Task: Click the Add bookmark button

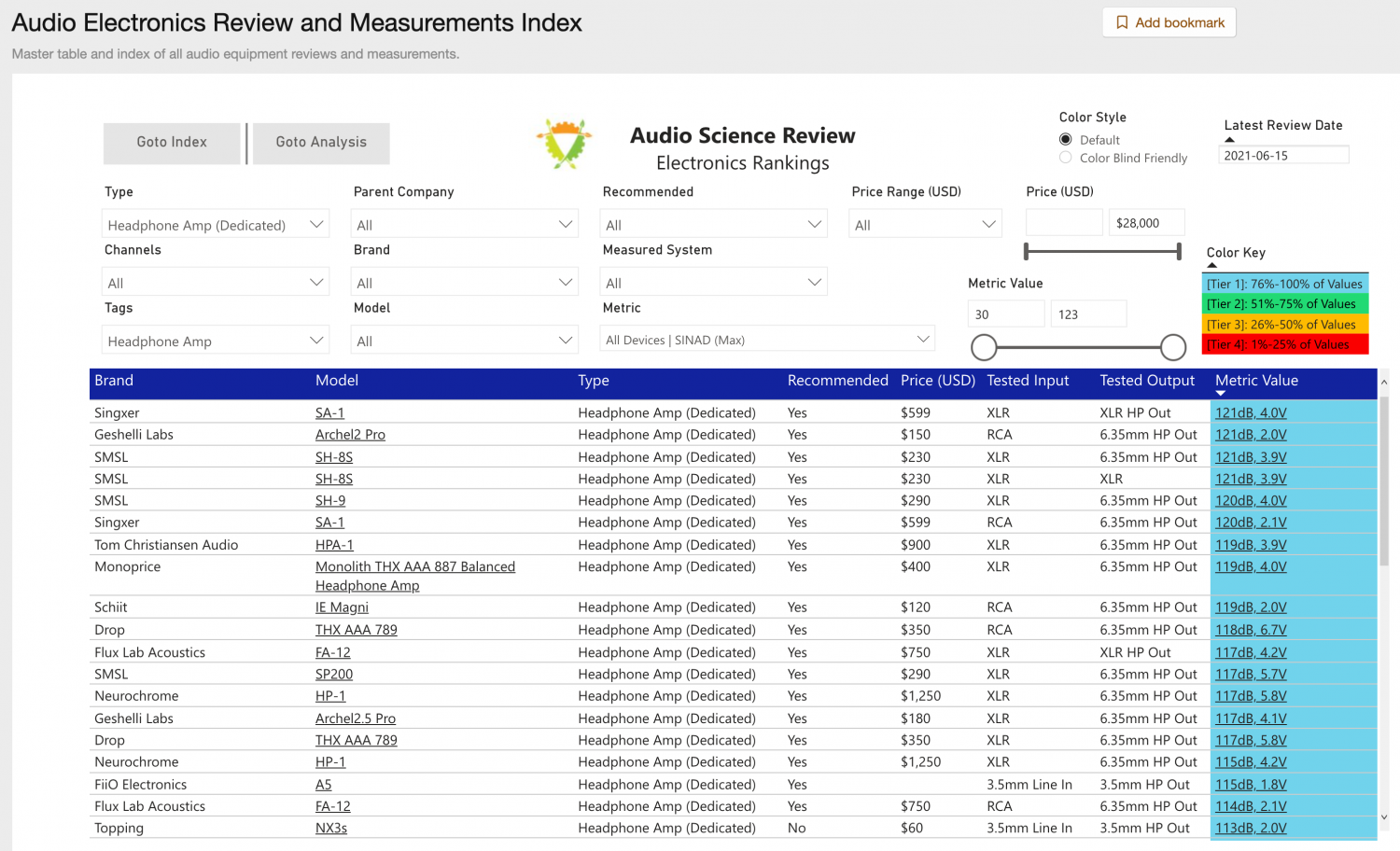Action: click(x=1169, y=22)
